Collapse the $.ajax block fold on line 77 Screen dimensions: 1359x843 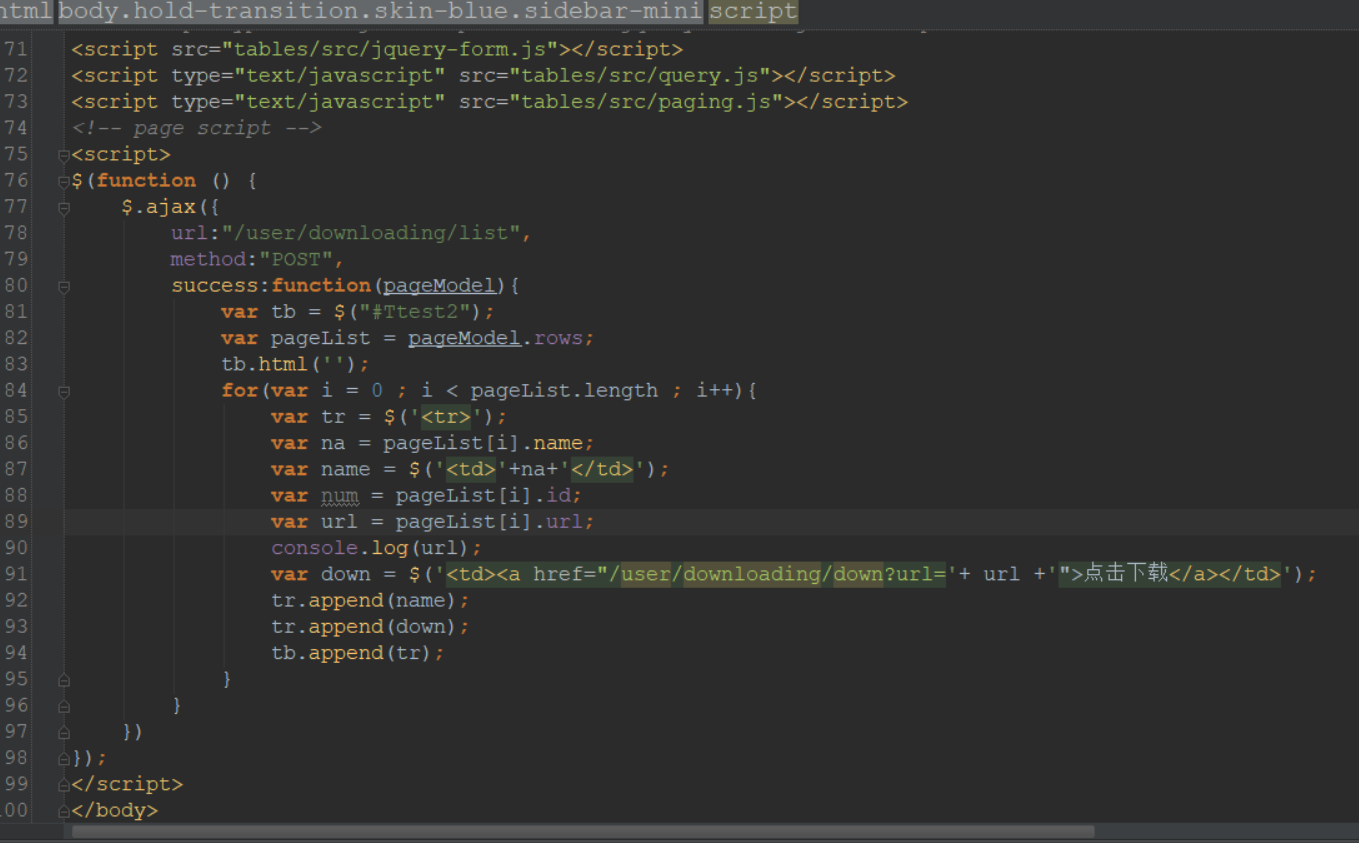(64, 208)
